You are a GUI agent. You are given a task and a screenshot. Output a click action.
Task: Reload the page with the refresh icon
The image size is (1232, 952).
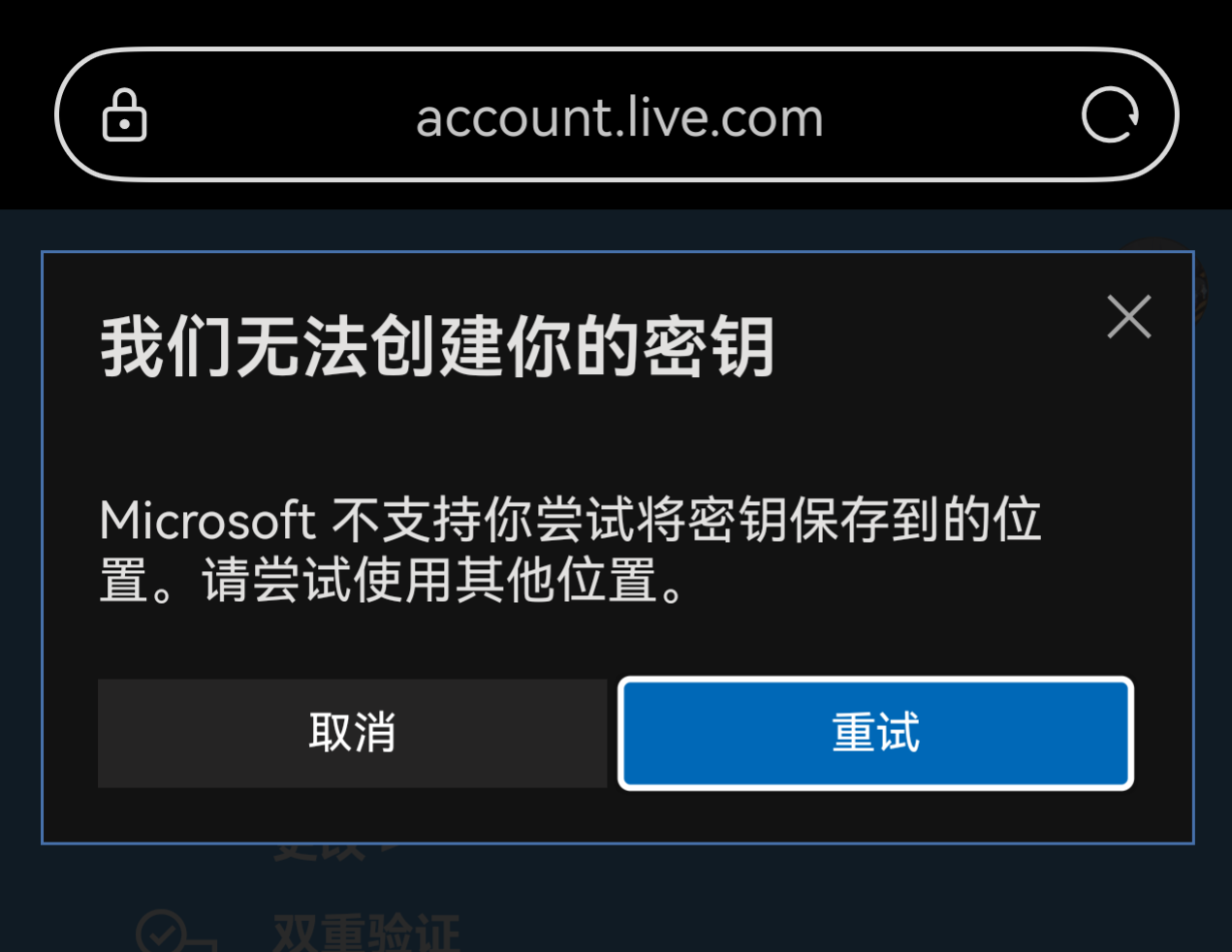1110,115
